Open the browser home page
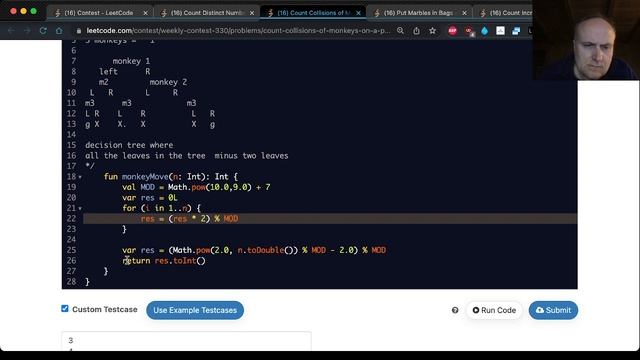 (x=59, y=31)
